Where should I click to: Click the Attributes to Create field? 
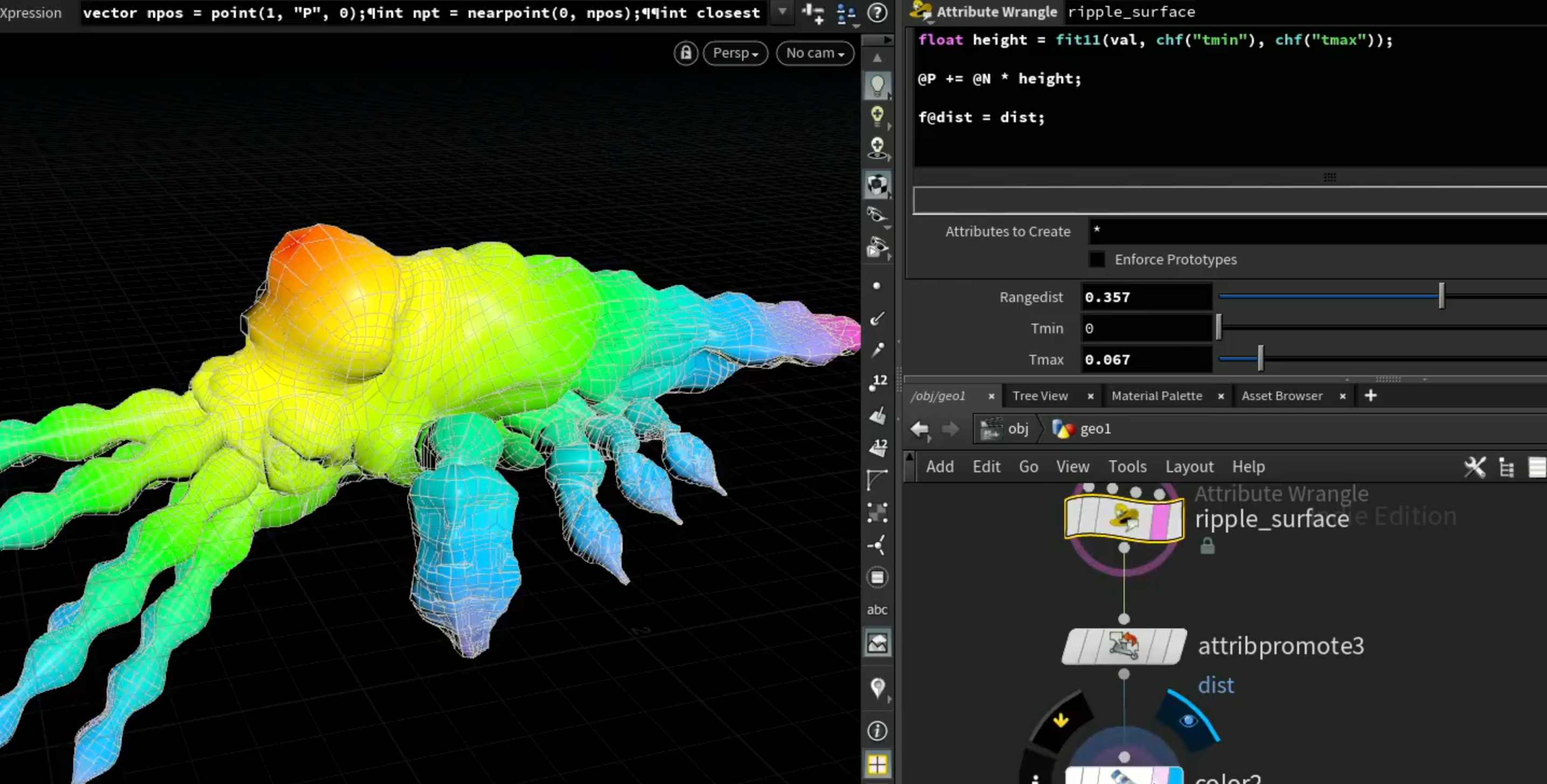[1318, 231]
